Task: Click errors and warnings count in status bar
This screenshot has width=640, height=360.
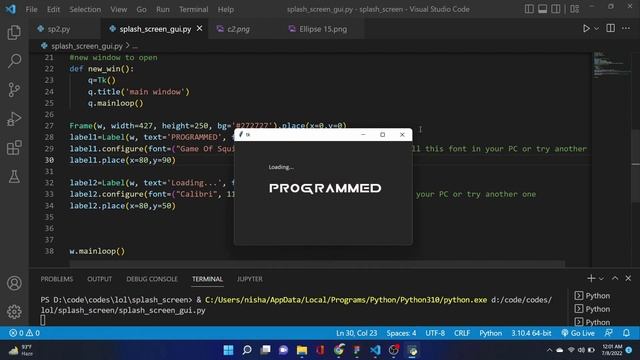Action: click(24, 333)
